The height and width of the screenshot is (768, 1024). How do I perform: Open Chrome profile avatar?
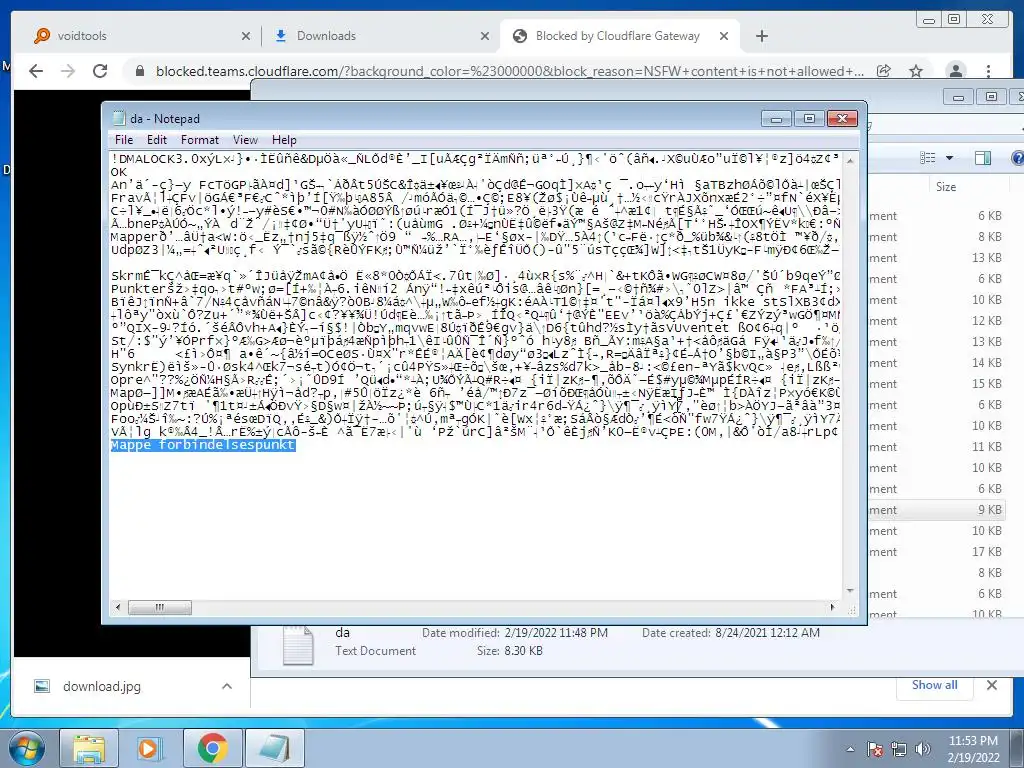coord(956,71)
